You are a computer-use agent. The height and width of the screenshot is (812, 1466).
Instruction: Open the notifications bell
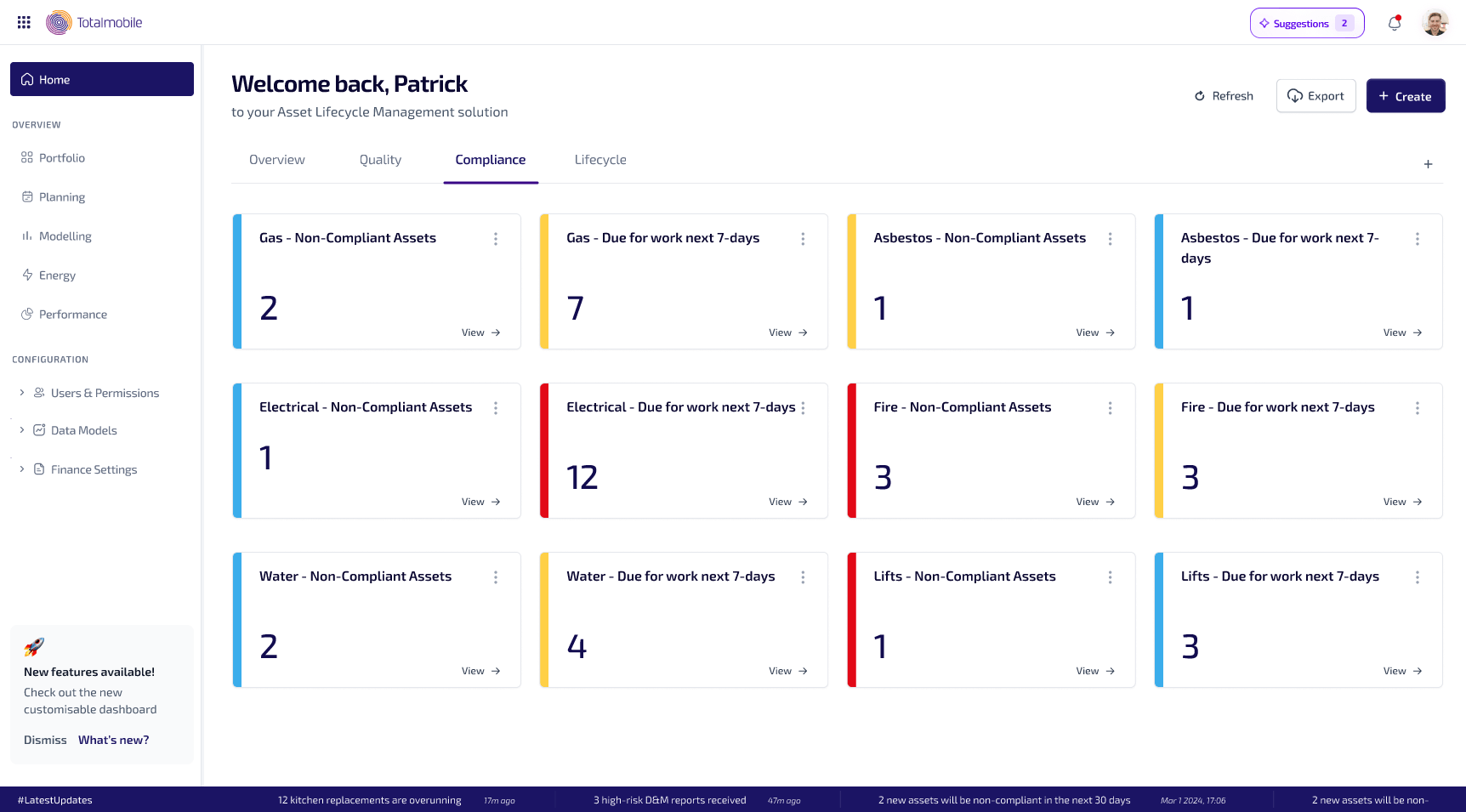[x=1395, y=23]
